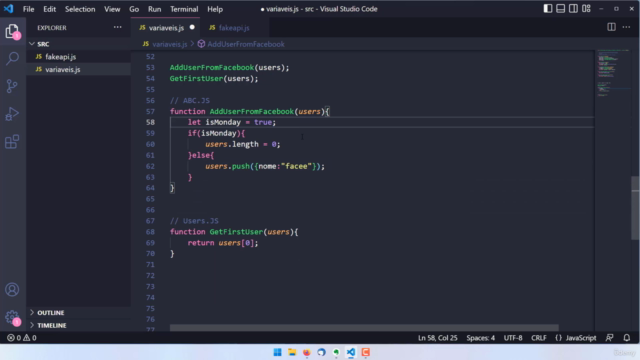640x360 pixels.
Task: Click 'true' on line 58
Action: [263, 122]
